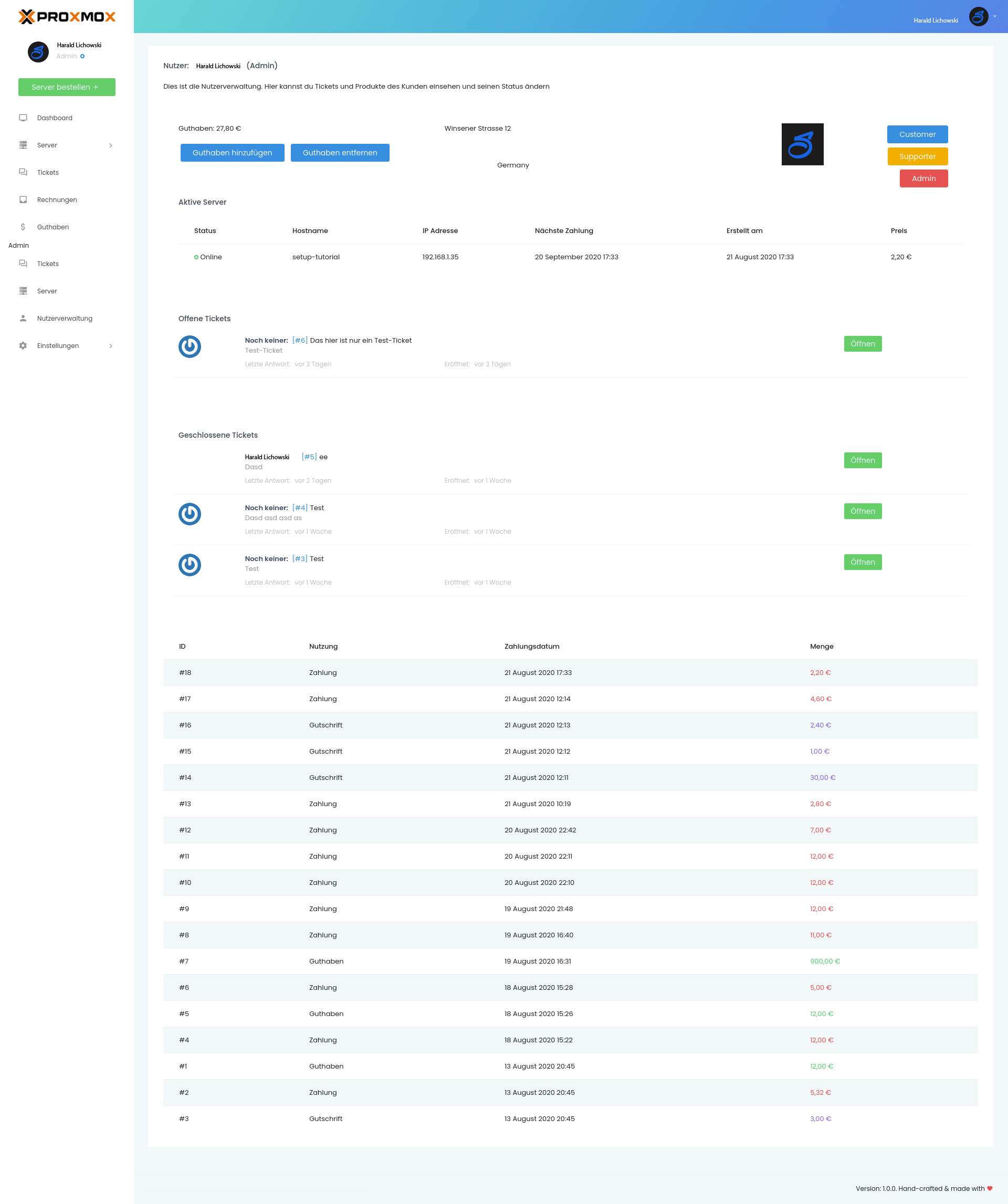Open Tickets in the Admin sidebar section
This screenshot has width=1008, height=1204.
[x=48, y=263]
